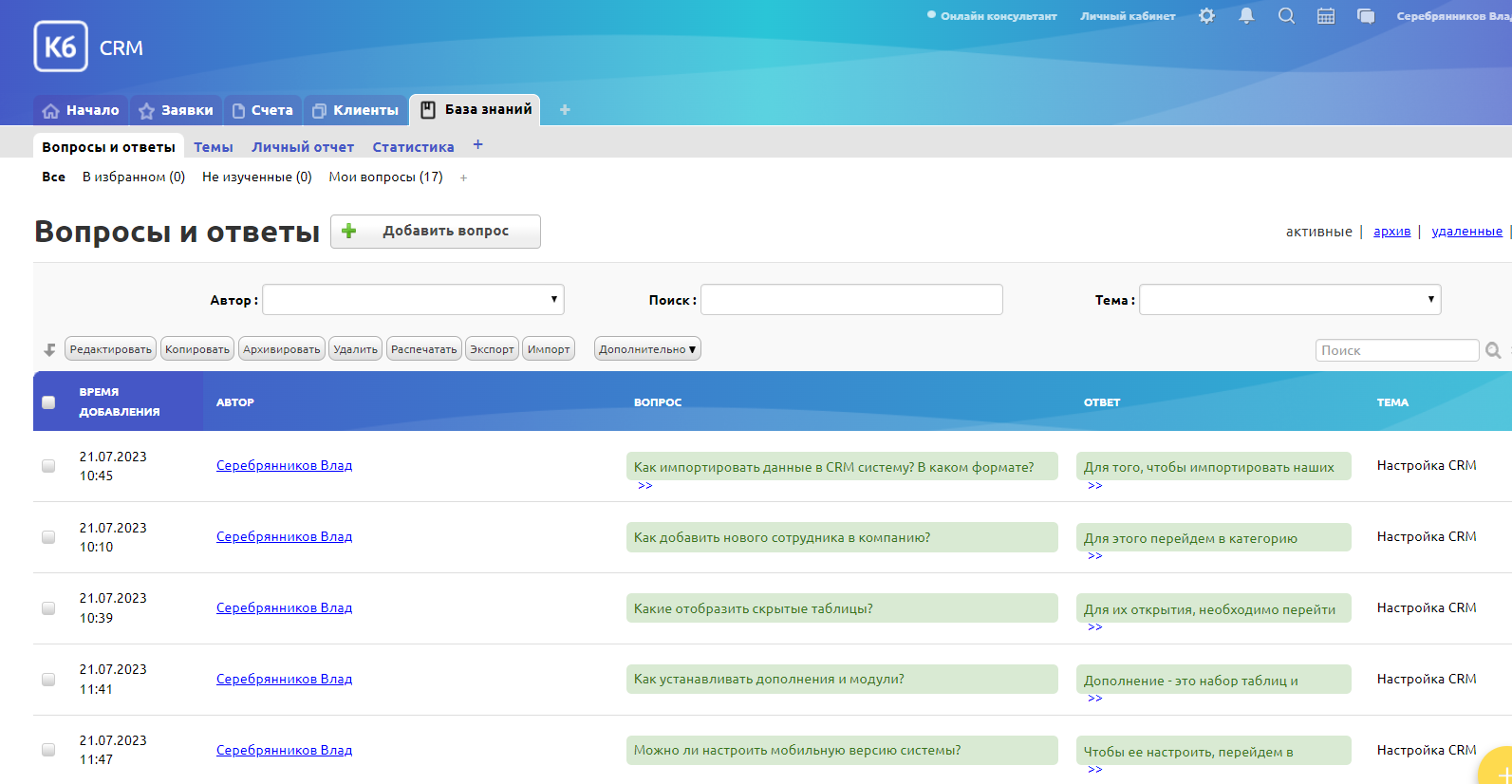1512x784 pixels.
Task: Switch to the Клиенты tab
Action: click(x=356, y=110)
